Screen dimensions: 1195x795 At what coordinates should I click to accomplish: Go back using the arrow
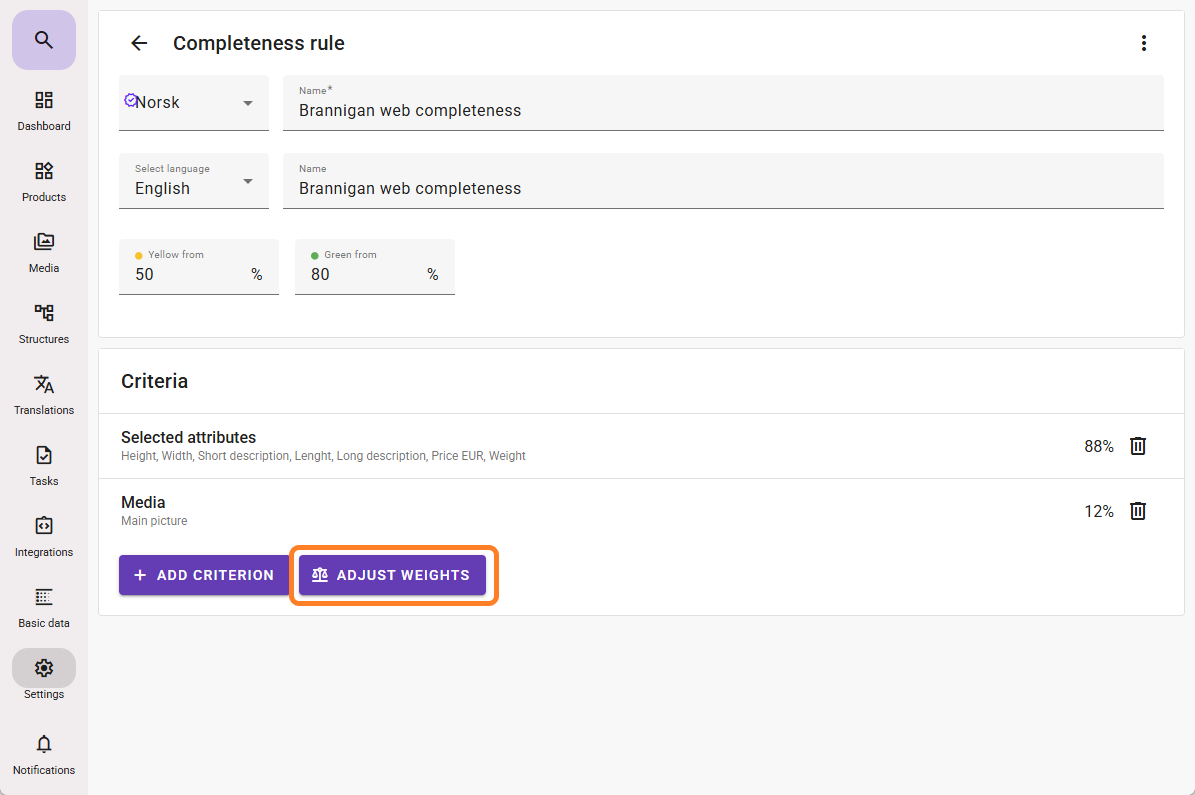[x=139, y=43]
